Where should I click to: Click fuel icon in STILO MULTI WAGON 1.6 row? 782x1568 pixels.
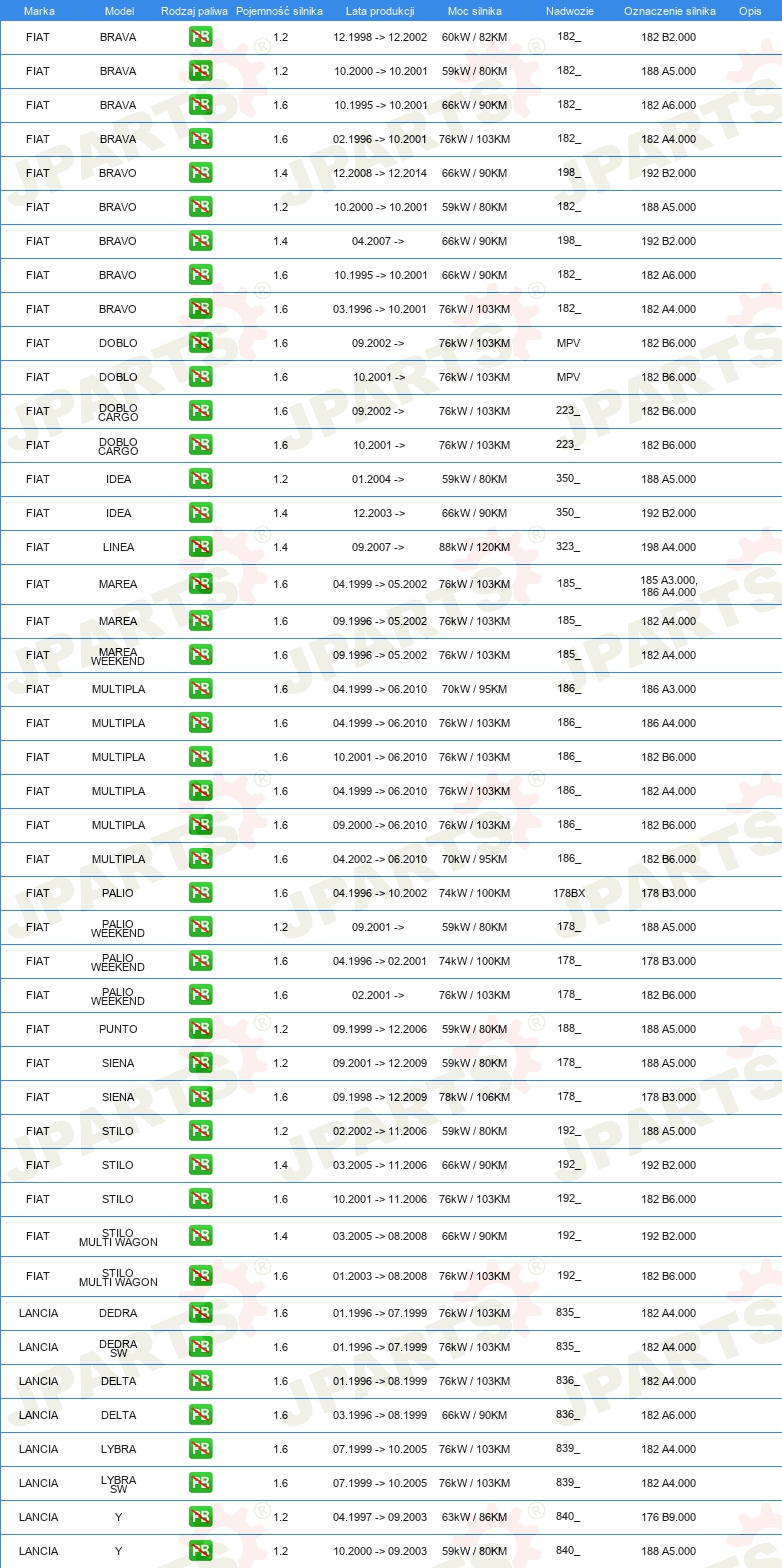[200, 1276]
